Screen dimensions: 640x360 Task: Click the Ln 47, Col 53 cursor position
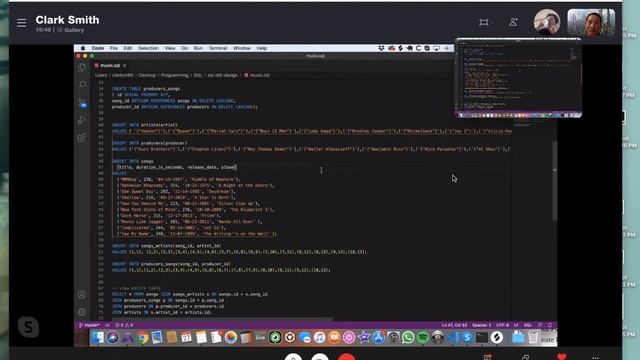(x=454, y=325)
